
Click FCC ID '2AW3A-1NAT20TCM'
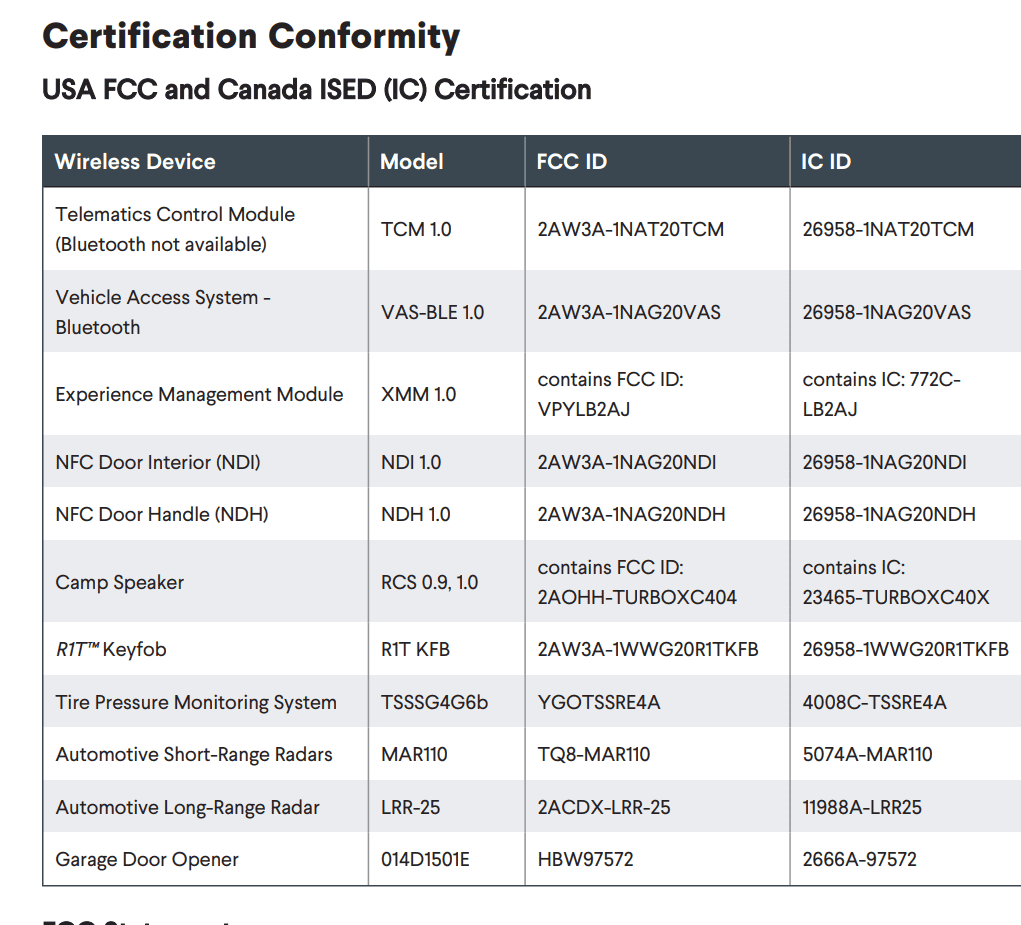(630, 229)
